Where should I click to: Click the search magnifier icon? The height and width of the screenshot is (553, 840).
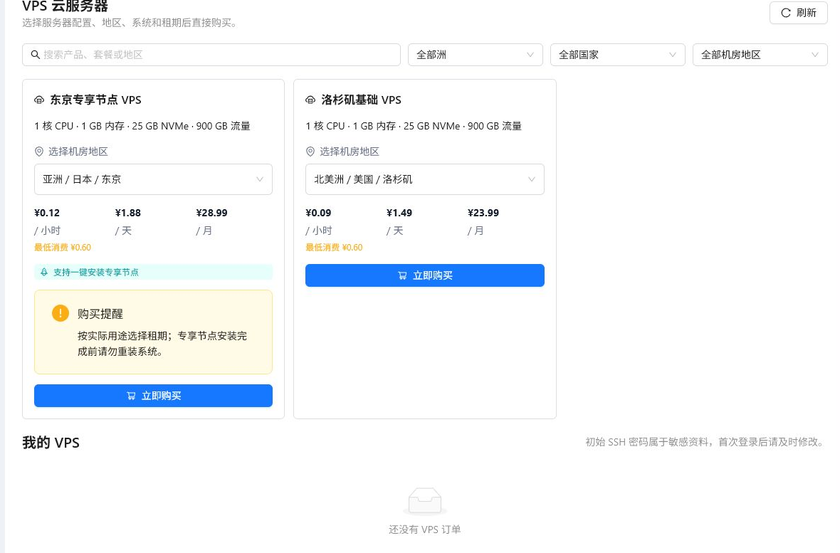tap(35, 55)
